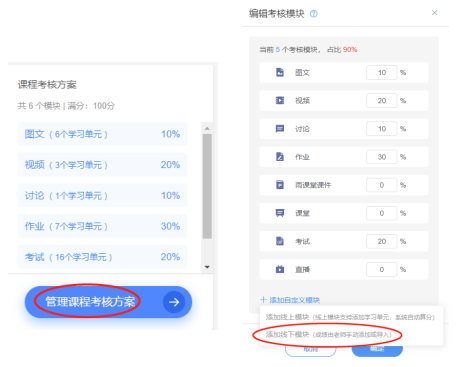Select 添加线下模块 menu option
The image size is (456, 367).
(328, 334)
